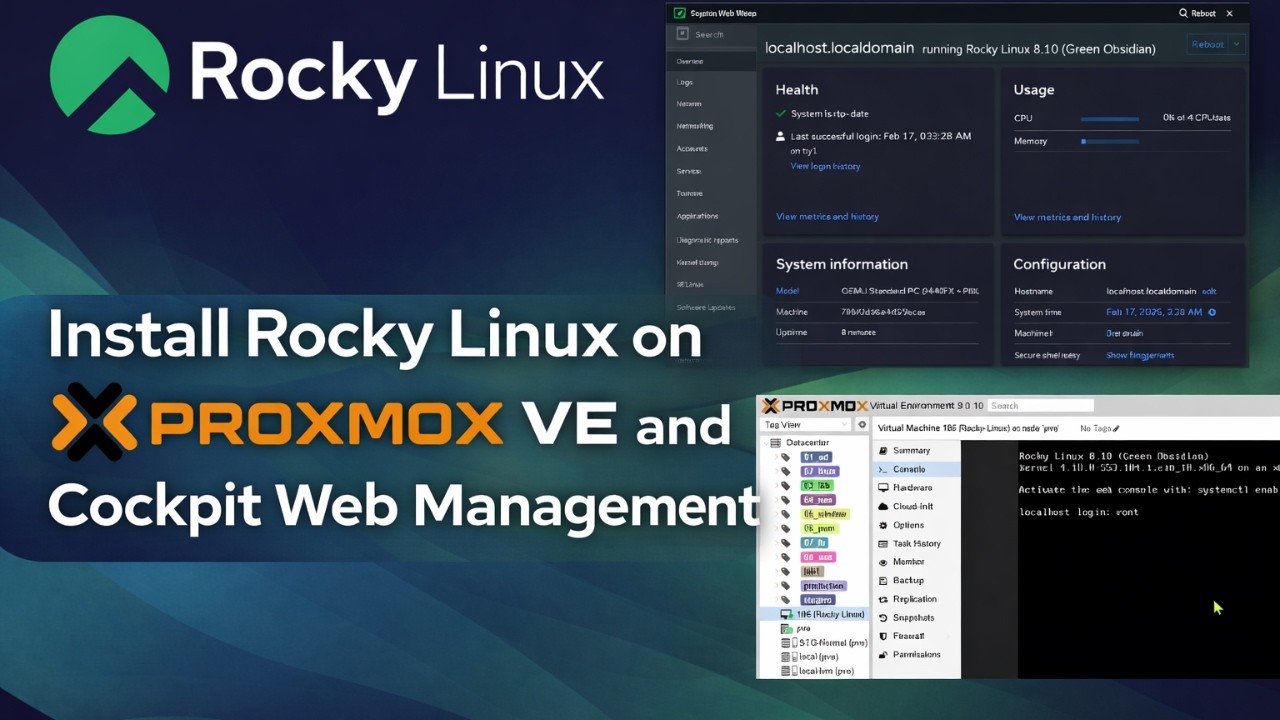Open the Task History list icon tab
The height and width of the screenshot is (720, 1280).
883,544
